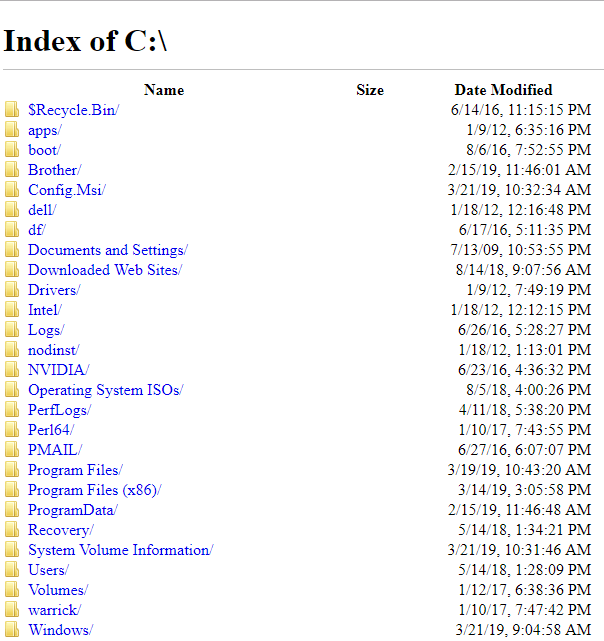
Task: Click folder icon beside Perl64/
Action: [x=12, y=430]
